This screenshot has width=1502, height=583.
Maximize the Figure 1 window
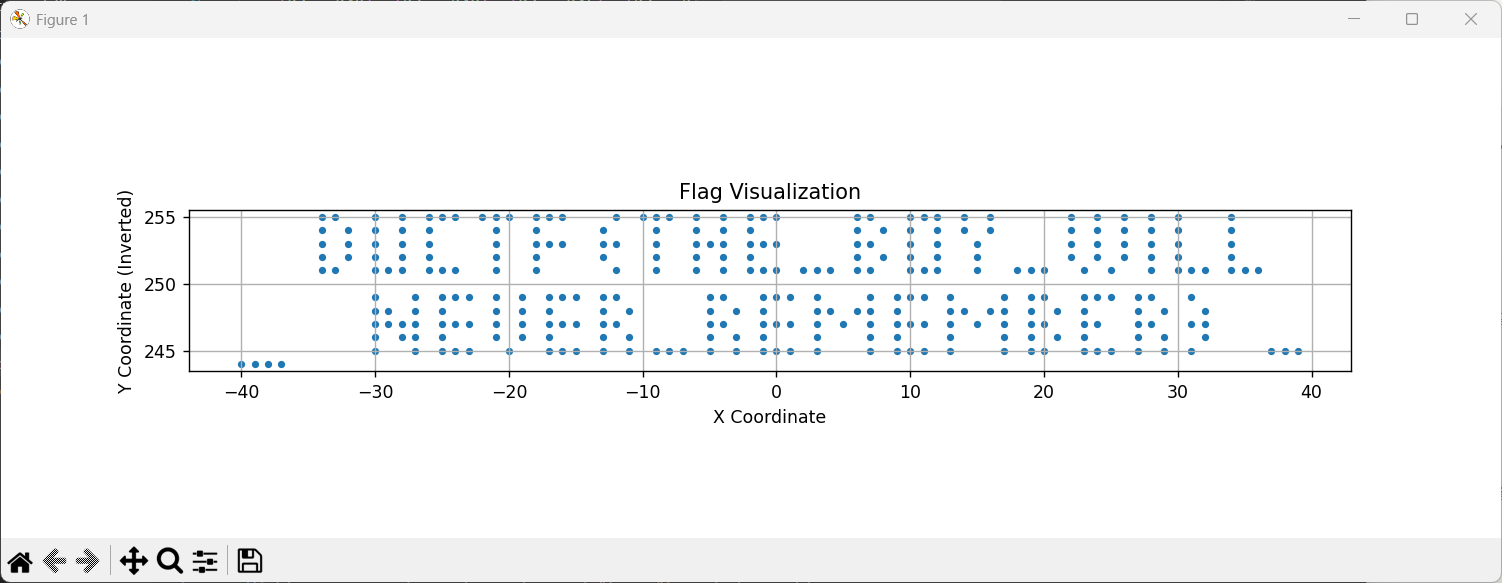pyautogui.click(x=1412, y=19)
